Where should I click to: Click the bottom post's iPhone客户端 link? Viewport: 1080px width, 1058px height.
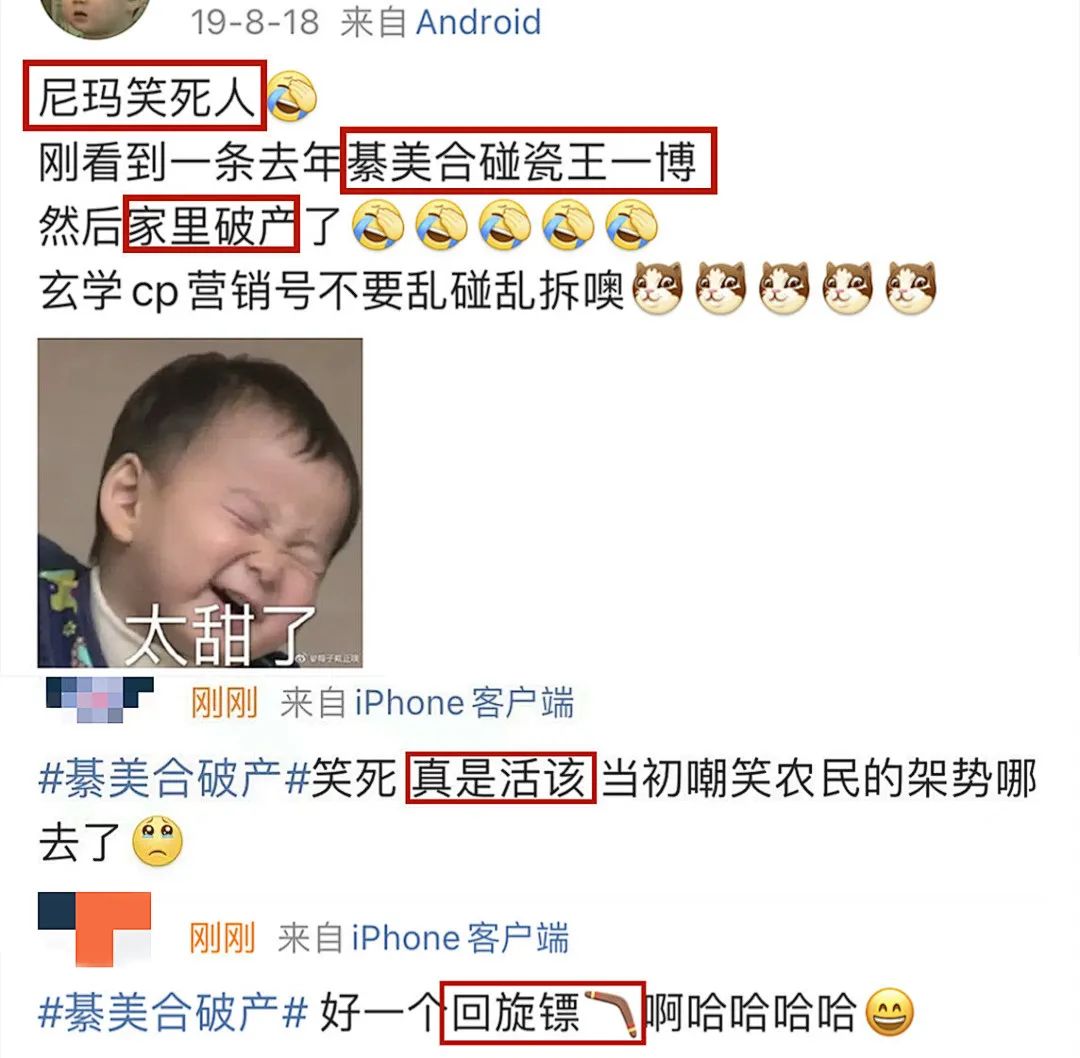pos(460,938)
